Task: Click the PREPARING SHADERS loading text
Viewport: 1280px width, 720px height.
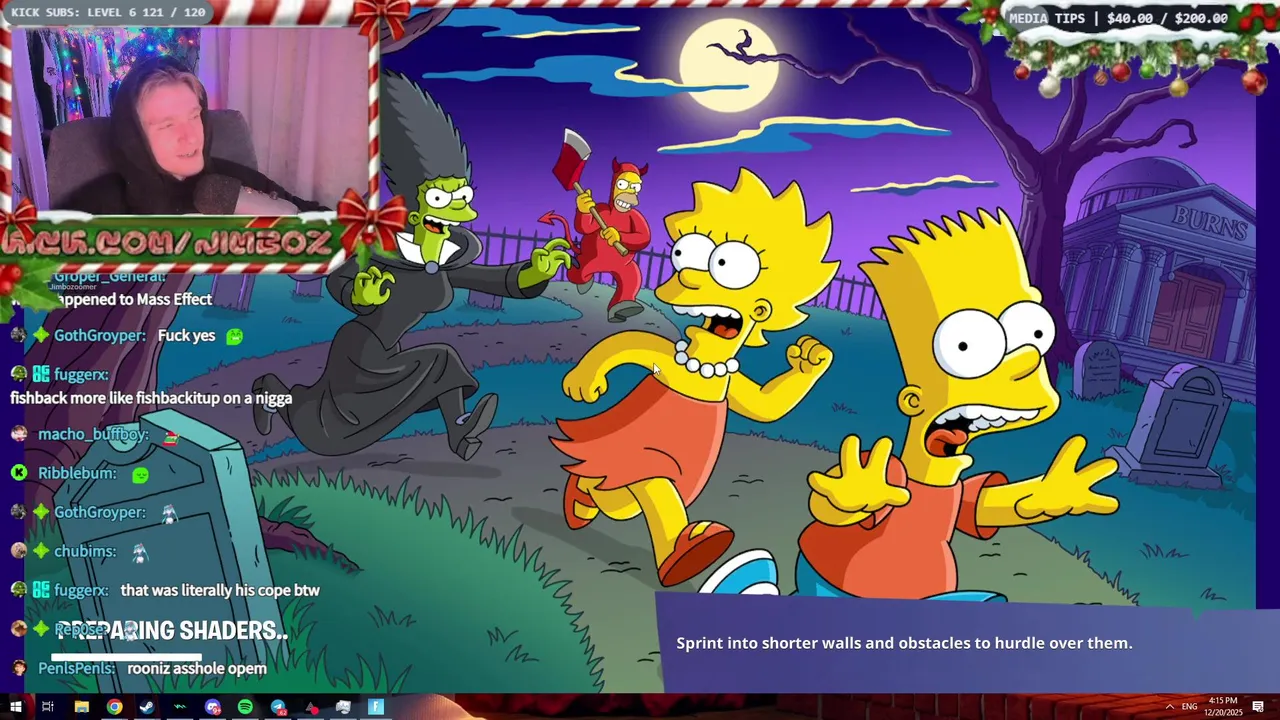Action: click(172, 631)
